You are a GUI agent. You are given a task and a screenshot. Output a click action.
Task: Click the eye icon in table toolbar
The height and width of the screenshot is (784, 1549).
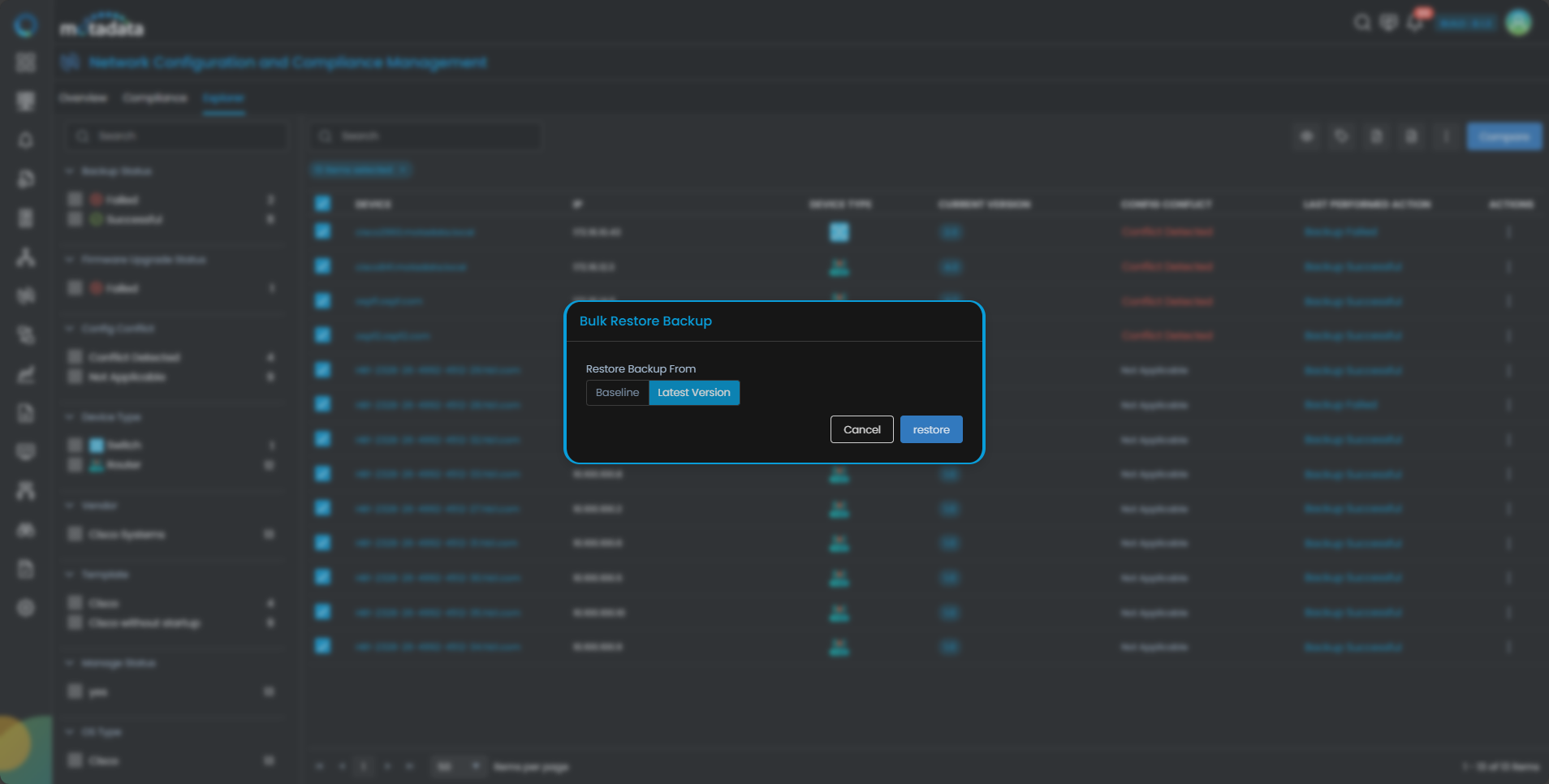(1306, 136)
